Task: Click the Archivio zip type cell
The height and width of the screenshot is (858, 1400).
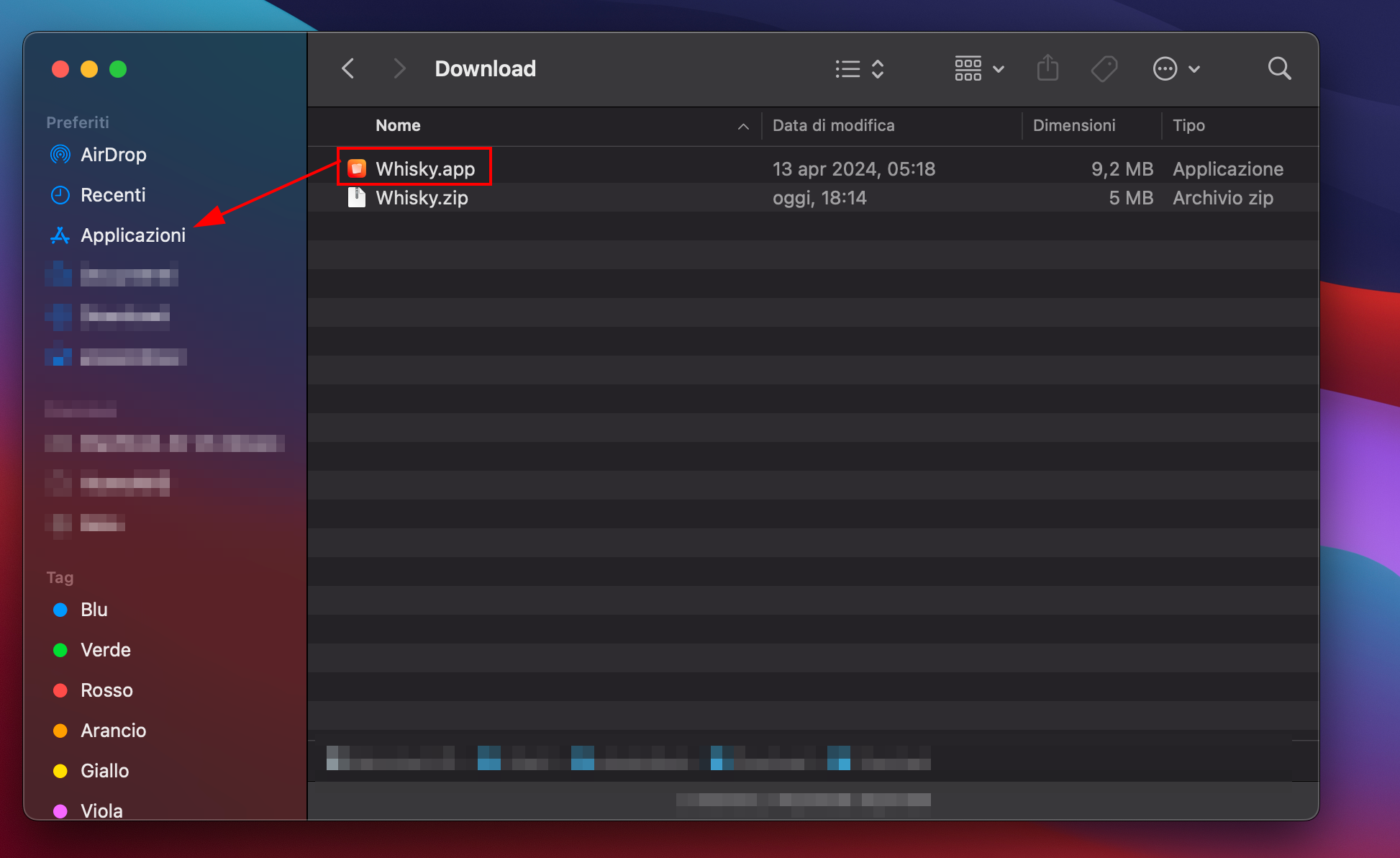Action: click(x=1223, y=198)
